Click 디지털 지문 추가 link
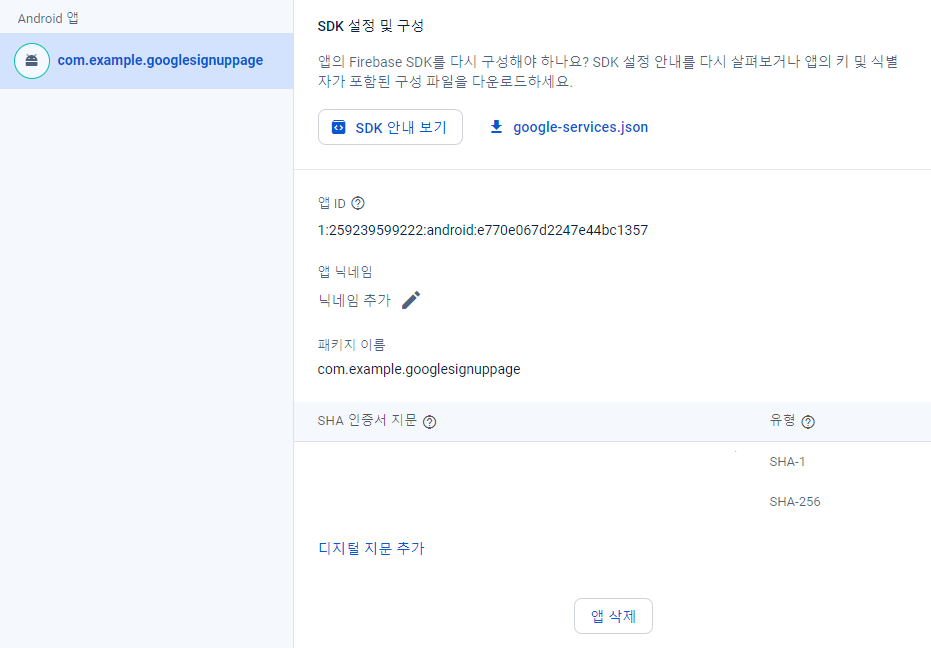This screenshot has width=931, height=648. pos(371,548)
